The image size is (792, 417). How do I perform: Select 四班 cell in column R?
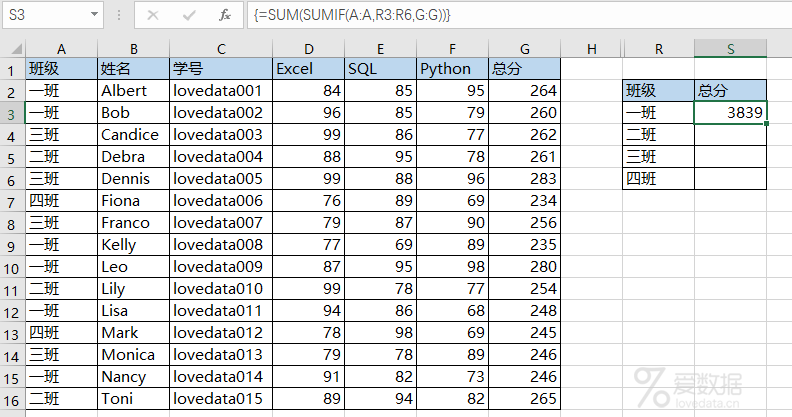click(x=659, y=179)
